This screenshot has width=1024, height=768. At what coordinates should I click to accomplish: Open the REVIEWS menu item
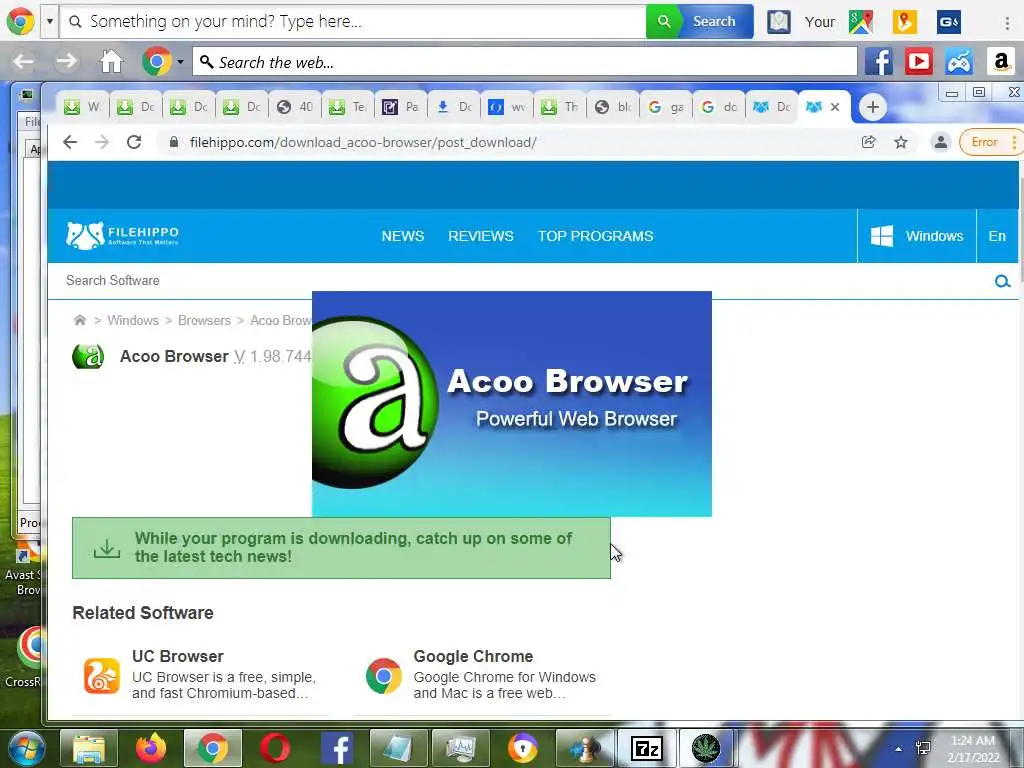click(x=481, y=236)
